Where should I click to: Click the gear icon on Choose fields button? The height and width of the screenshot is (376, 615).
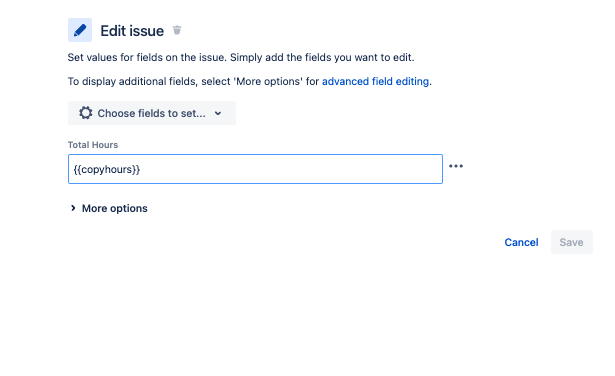click(86, 113)
